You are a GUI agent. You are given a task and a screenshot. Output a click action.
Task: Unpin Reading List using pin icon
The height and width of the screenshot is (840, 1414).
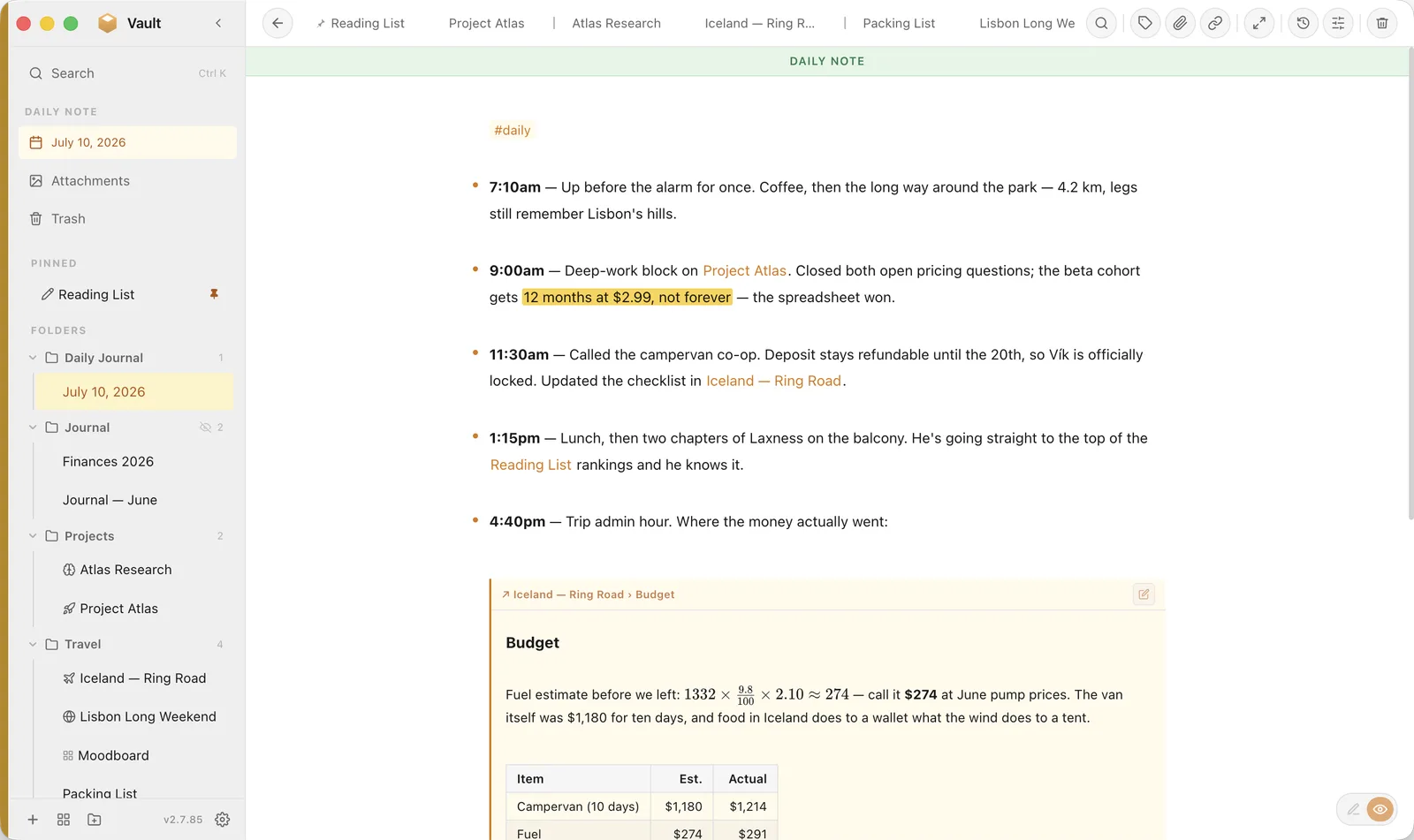[214, 294]
